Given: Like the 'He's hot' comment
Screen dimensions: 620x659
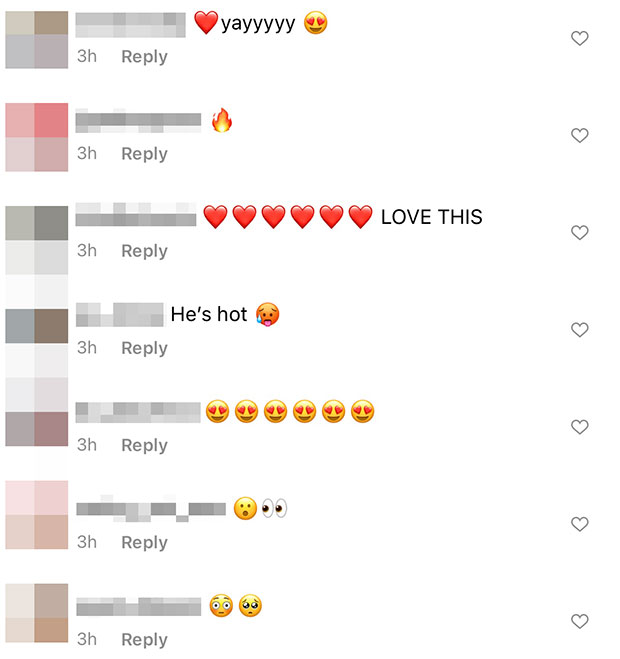Looking at the screenshot, I should (x=579, y=330).
